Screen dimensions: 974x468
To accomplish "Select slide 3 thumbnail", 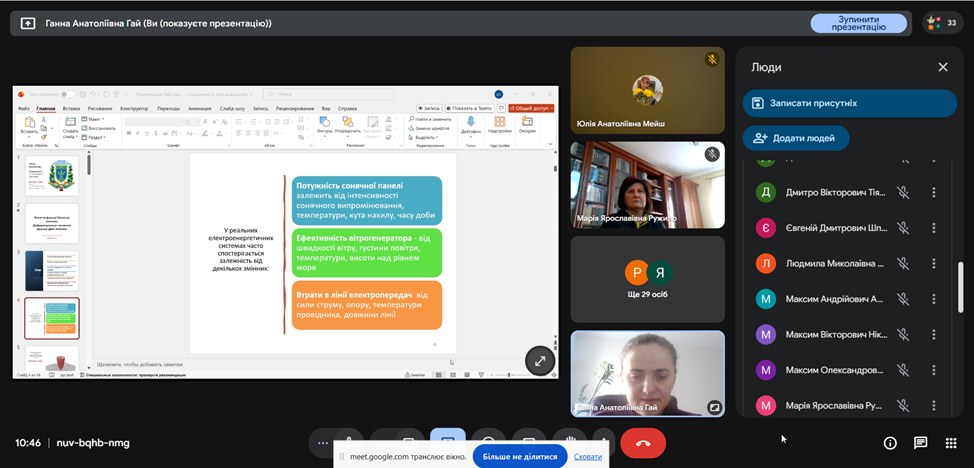I will pyautogui.click(x=52, y=270).
